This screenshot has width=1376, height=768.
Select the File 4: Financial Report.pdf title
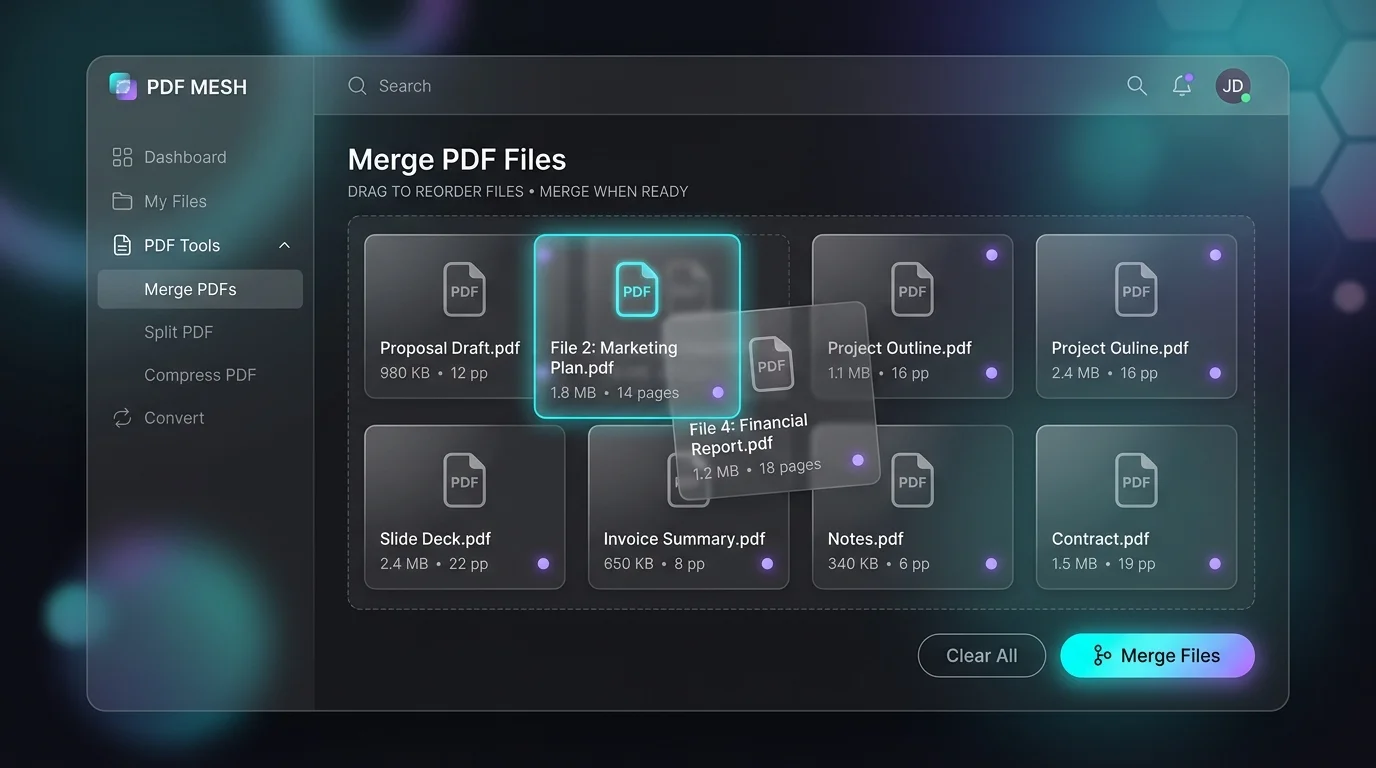click(x=749, y=435)
